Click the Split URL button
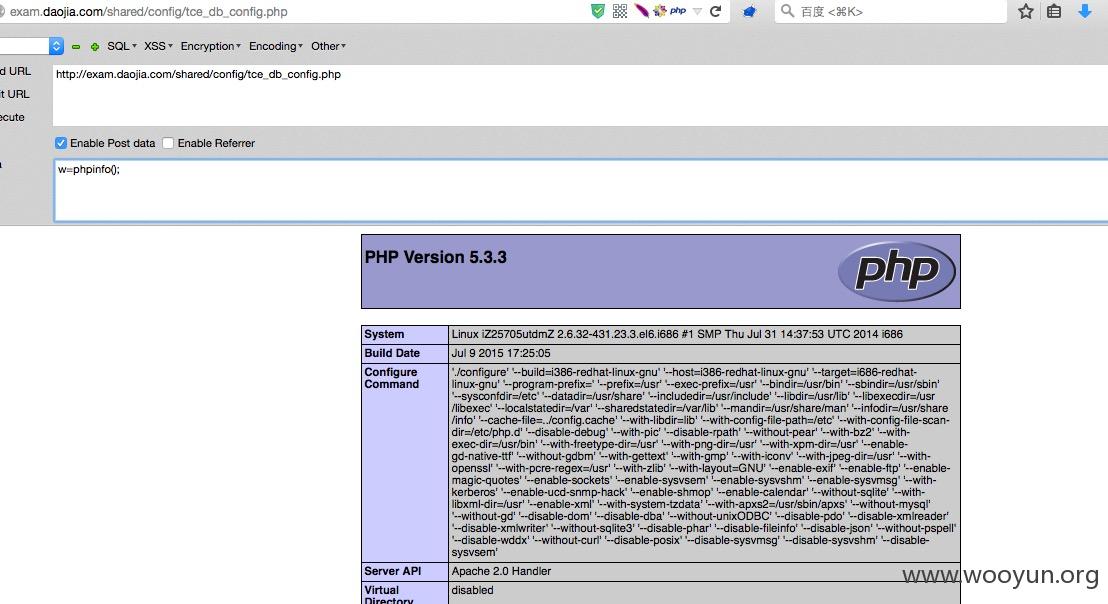This screenshot has height=604, width=1108. pyautogui.click(x=15, y=94)
